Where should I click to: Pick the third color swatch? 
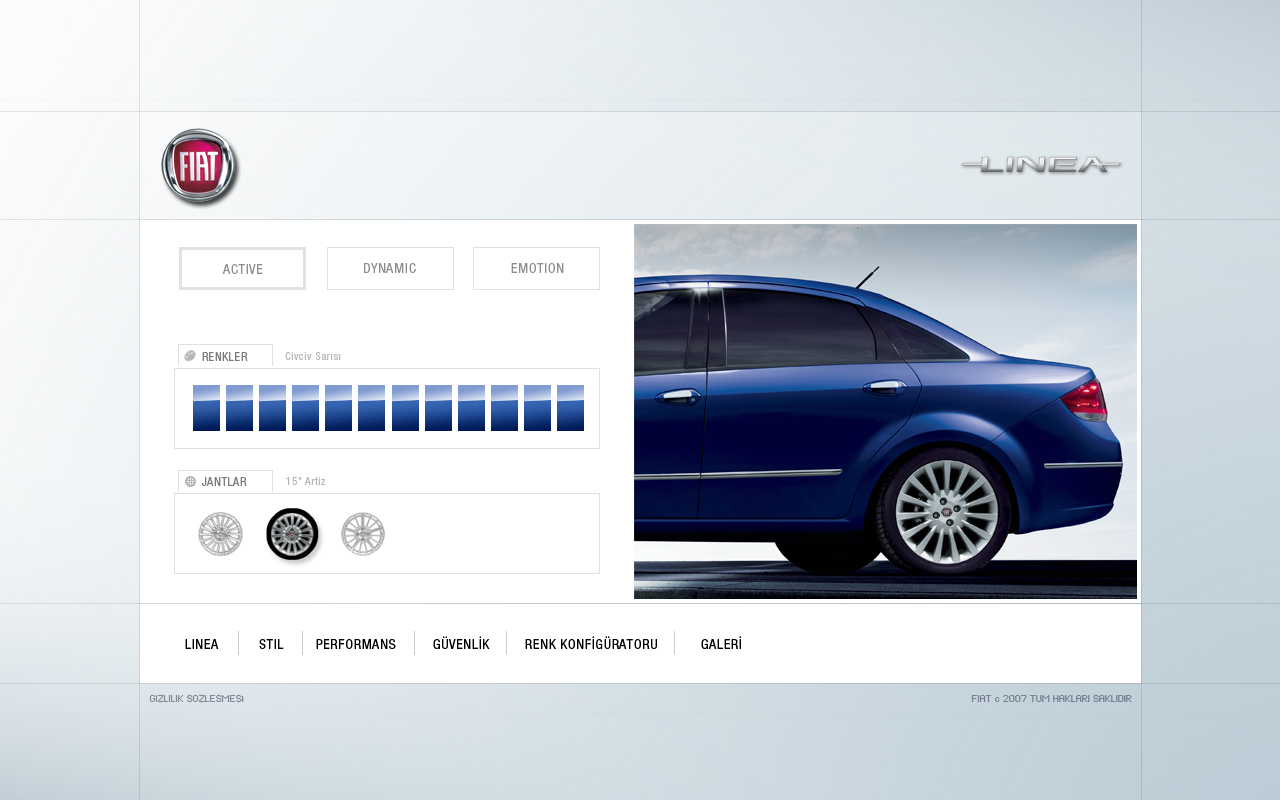pos(272,408)
